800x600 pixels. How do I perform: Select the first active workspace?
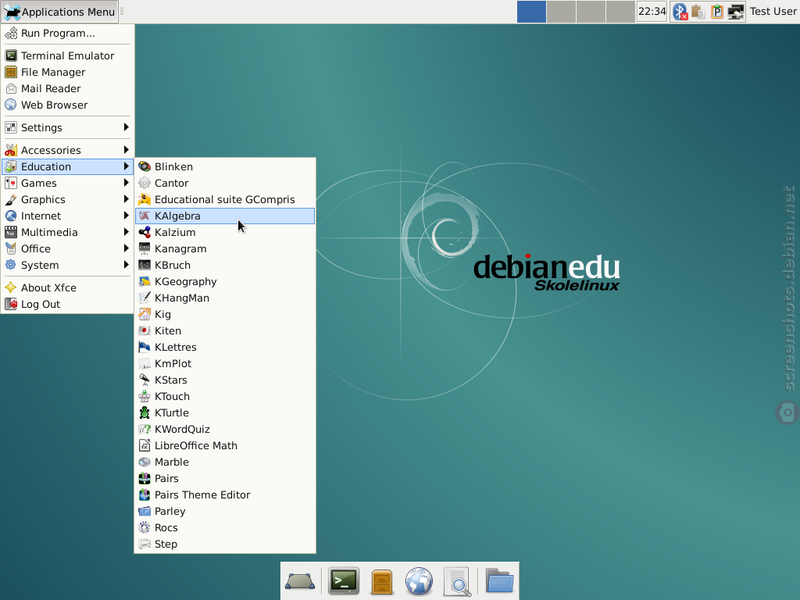532,12
